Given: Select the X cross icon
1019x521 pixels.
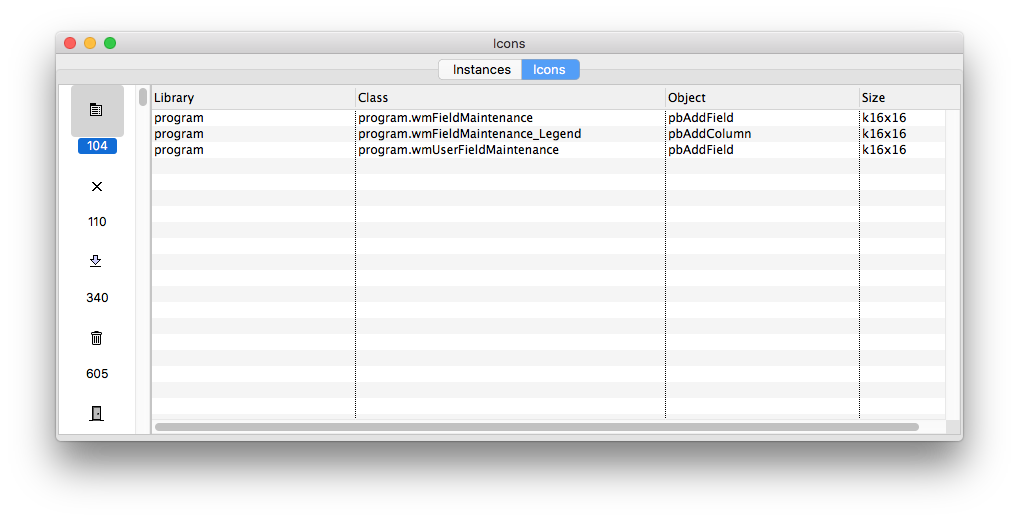Looking at the screenshot, I should coord(97,186).
